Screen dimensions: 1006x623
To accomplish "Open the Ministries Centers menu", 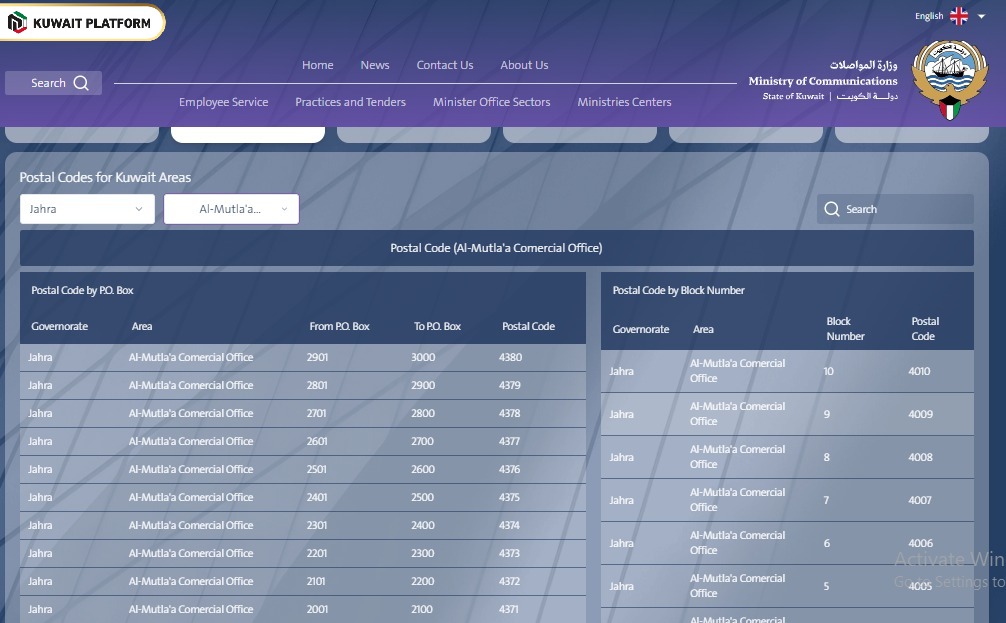I will pos(623,101).
